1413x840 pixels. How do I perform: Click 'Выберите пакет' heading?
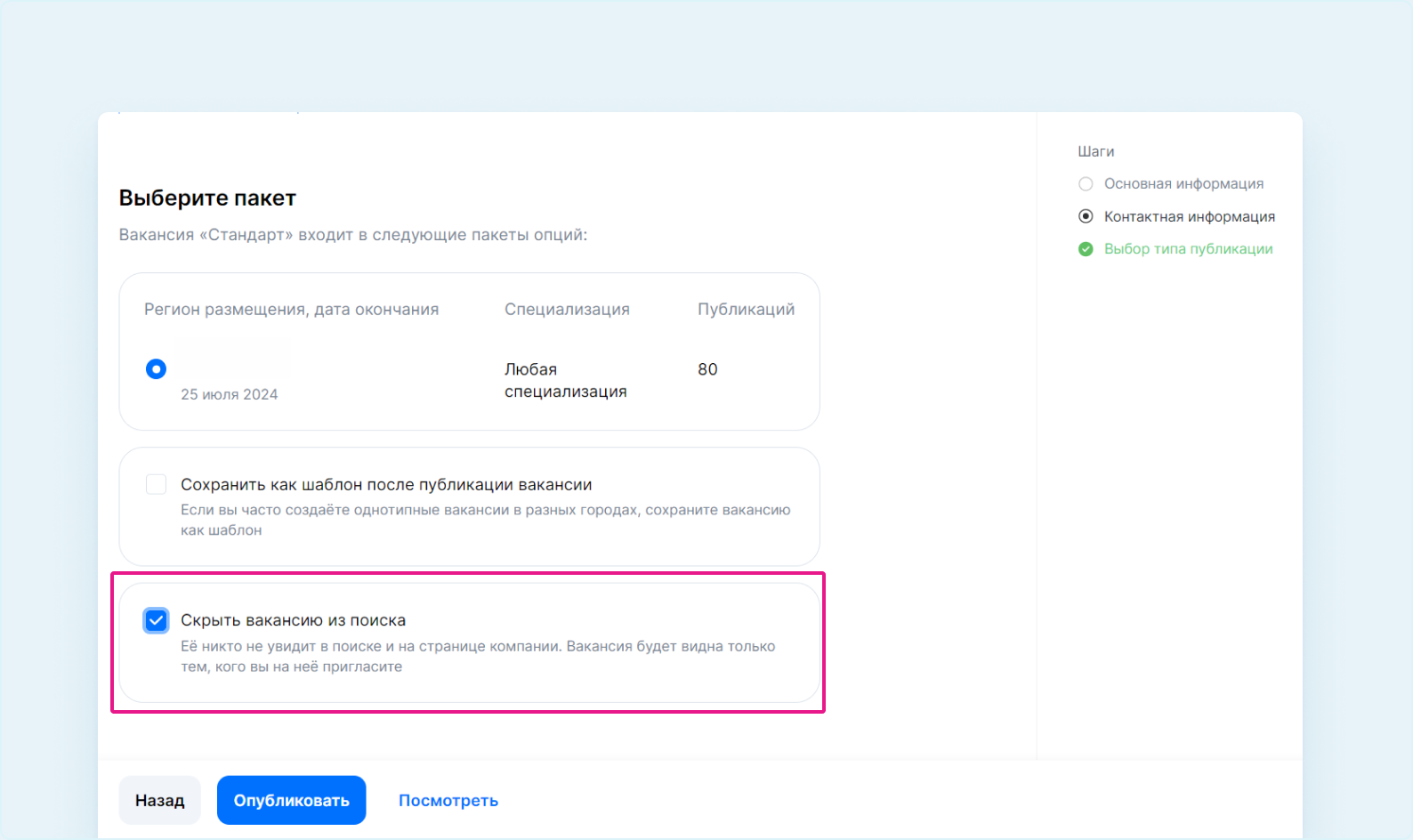coord(207,198)
